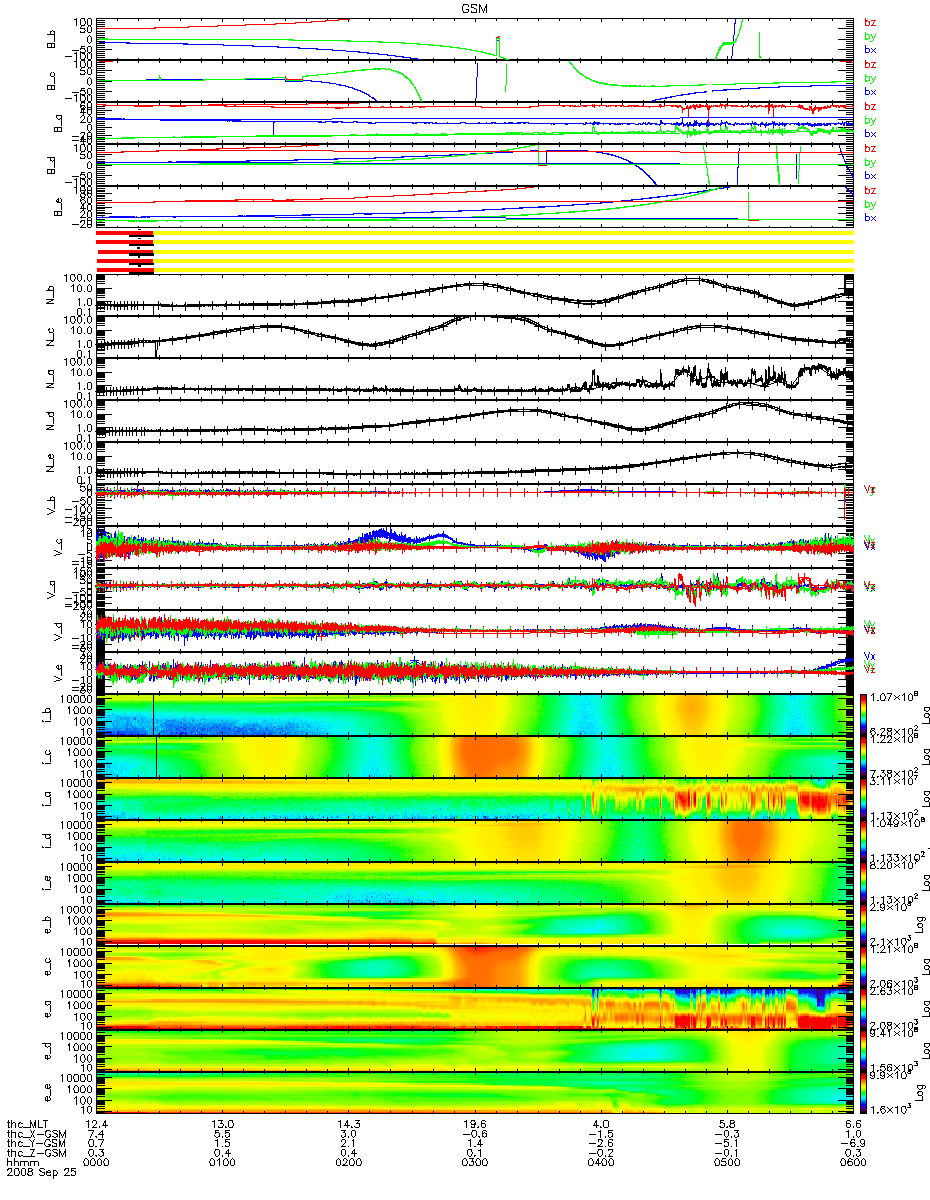This screenshot has height=1200, width=930.
Task: Select the V_b velocity panel
Action: (475, 504)
